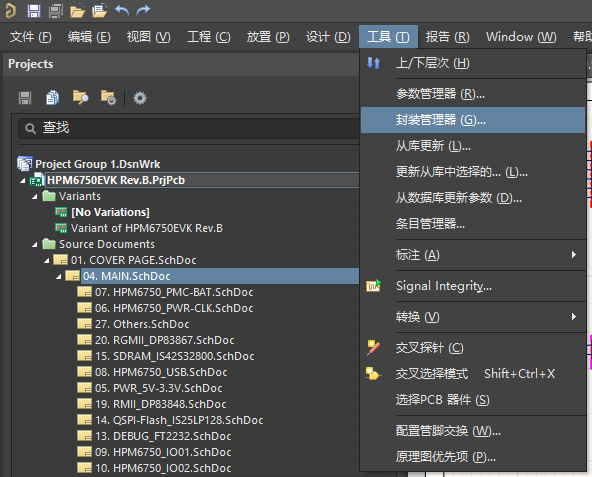Select 19. RMII_DP83848.SchDoc
The width and height of the screenshot is (592, 477).
click(160, 404)
